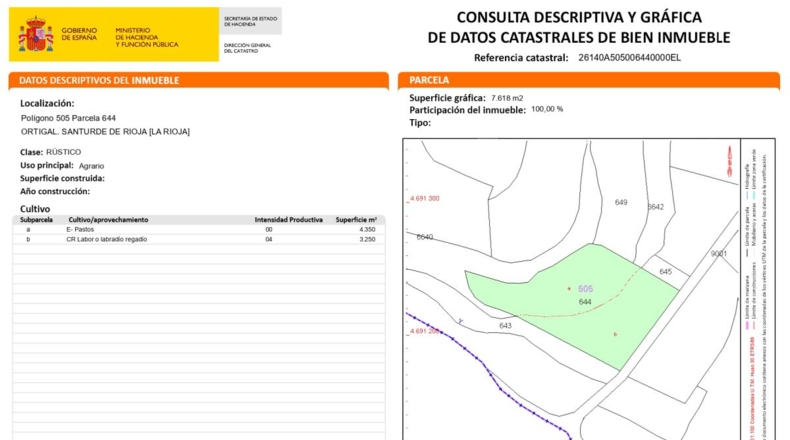Click the '7.618 m2' surface value
The image size is (790, 440).
(x=507, y=98)
